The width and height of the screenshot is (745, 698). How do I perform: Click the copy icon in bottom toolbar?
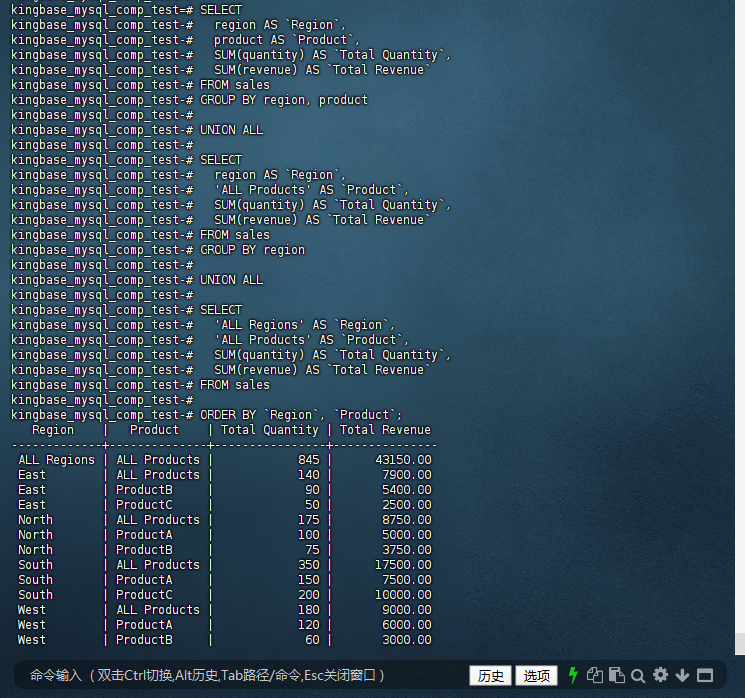[x=594, y=675]
